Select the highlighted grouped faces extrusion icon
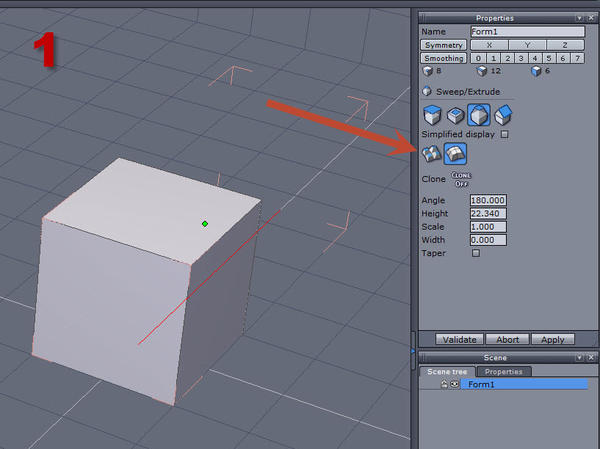The width and height of the screenshot is (600, 449). coord(455,153)
